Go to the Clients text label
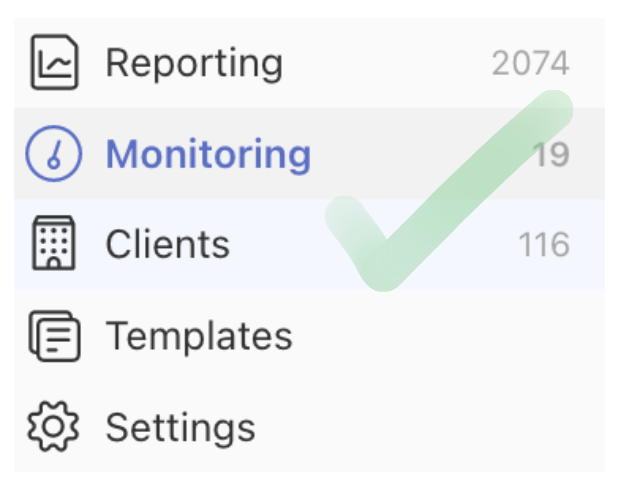622x486 pixels. tap(168, 245)
